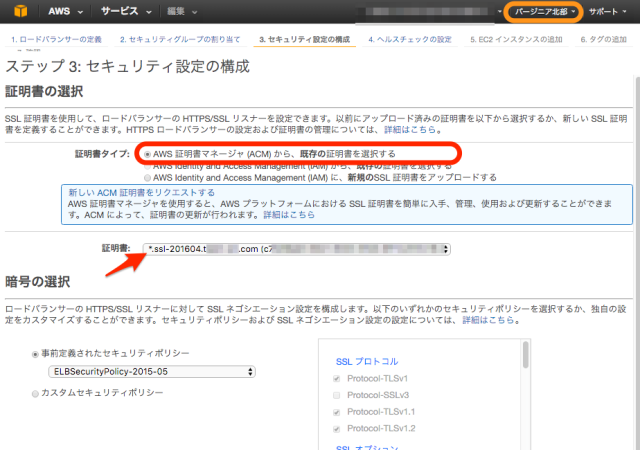Screen dimensions: 640x450
Task: Click the main page vertical scrollbar
Action: pyautogui.click(x=637, y=261)
